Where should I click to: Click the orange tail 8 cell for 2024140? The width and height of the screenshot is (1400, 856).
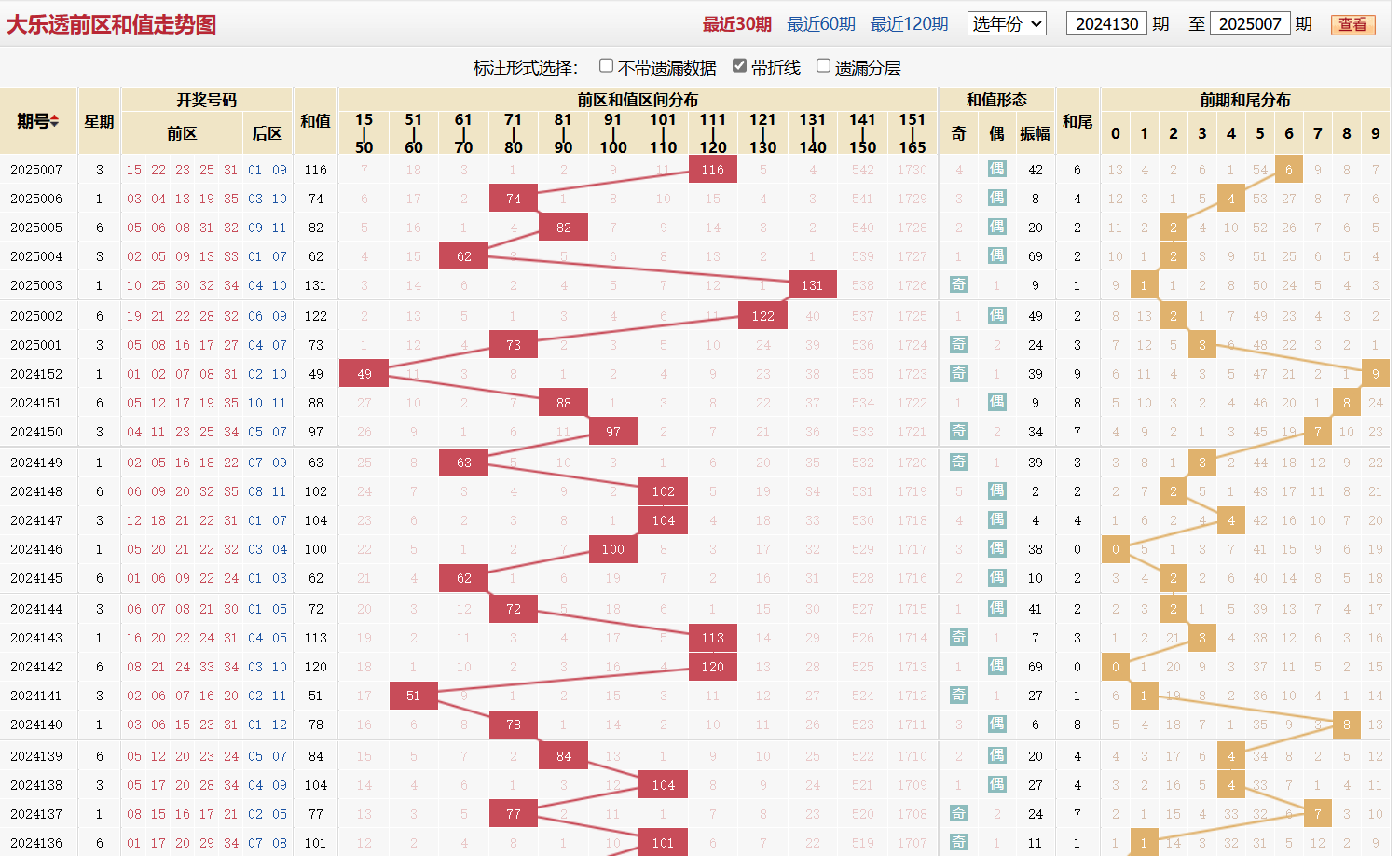[1347, 725]
